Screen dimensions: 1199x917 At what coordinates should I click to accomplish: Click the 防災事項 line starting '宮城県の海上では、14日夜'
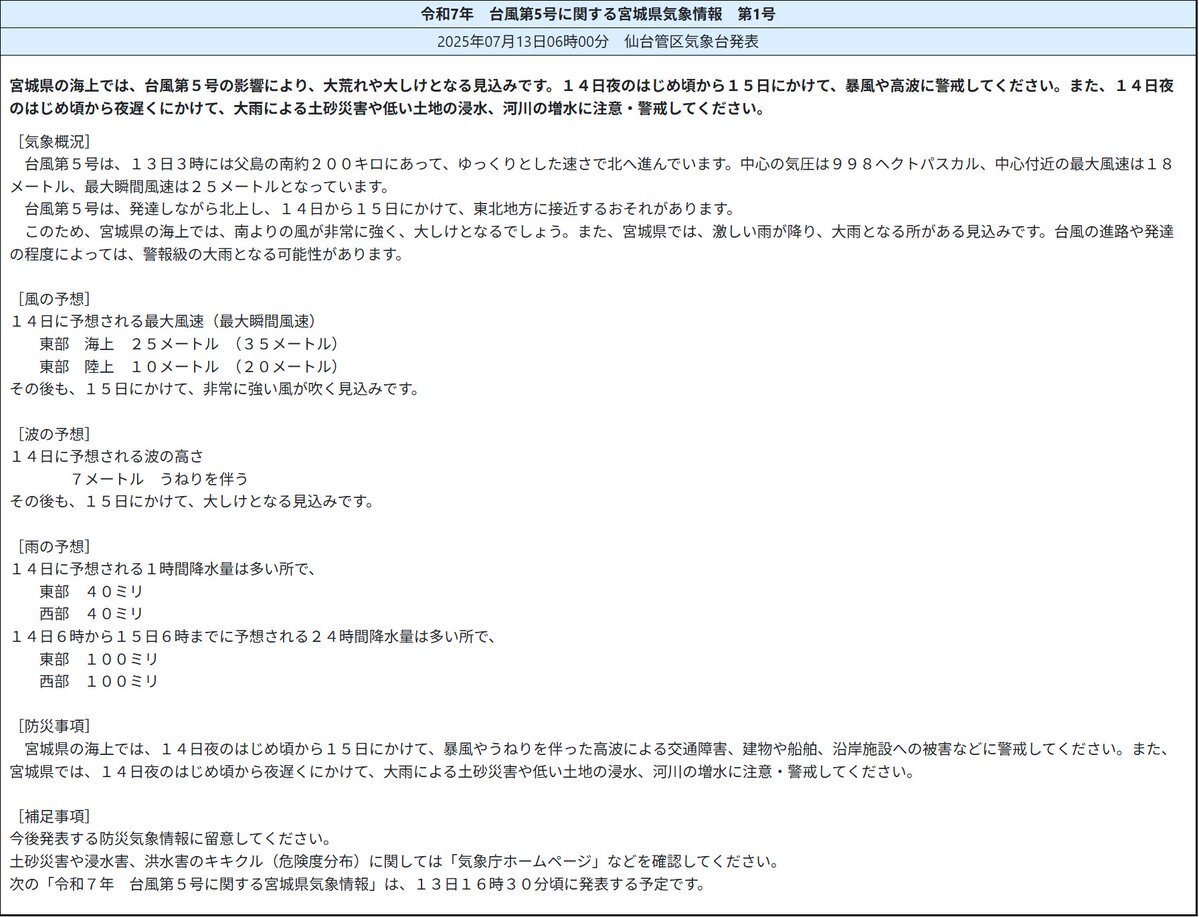[596, 749]
